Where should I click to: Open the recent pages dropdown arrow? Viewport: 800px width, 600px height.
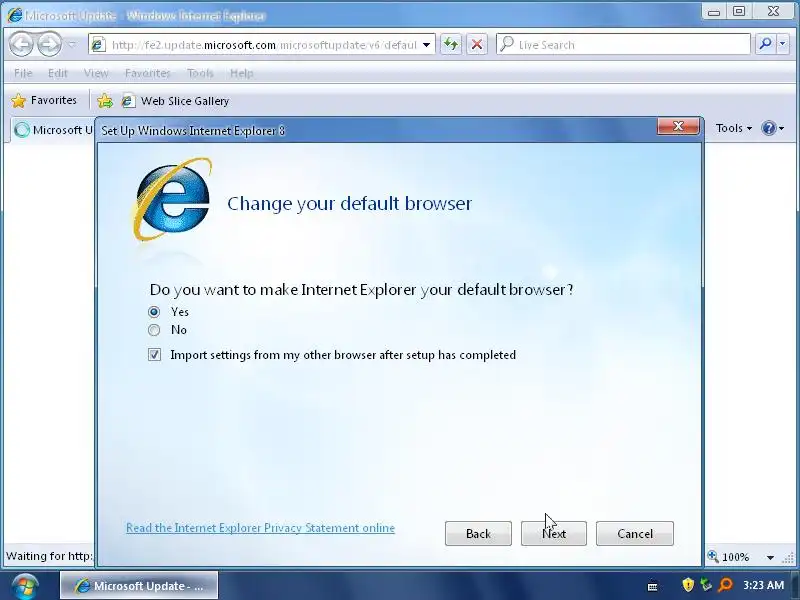(72, 45)
